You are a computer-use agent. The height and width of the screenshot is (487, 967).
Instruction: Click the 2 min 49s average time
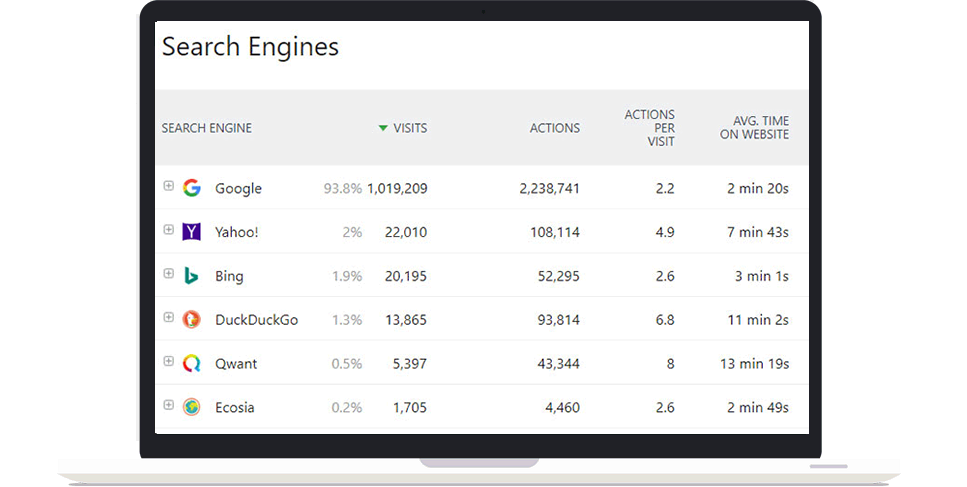pos(757,407)
